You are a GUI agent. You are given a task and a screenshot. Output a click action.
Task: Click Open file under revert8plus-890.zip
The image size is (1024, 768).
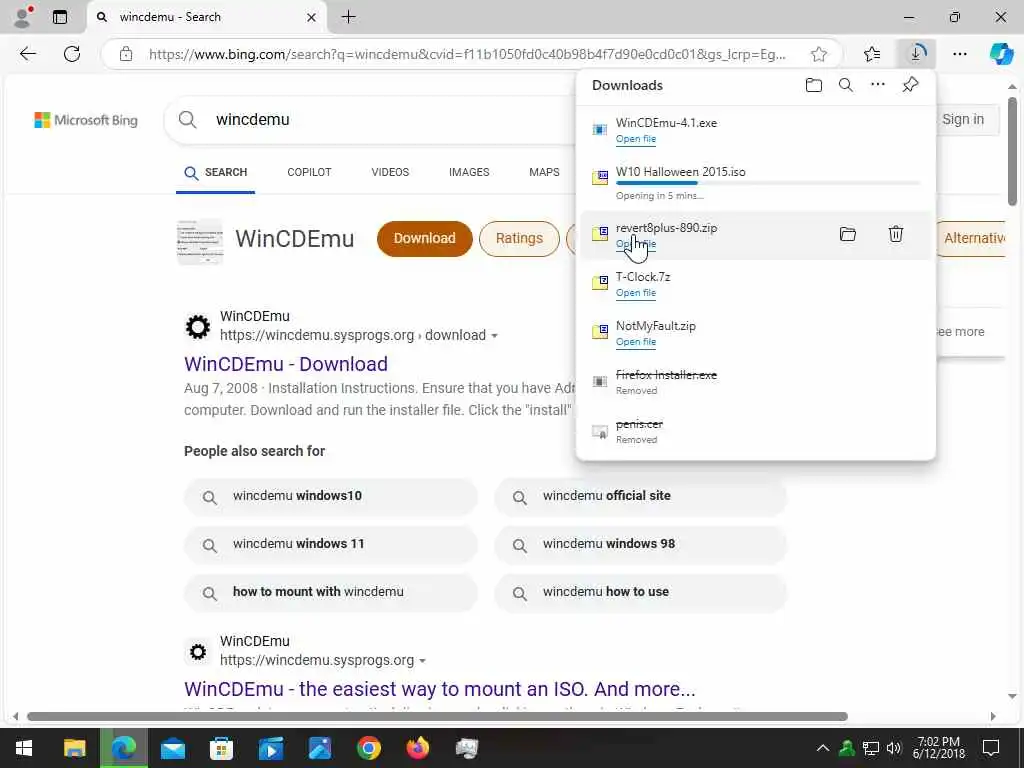(x=635, y=244)
